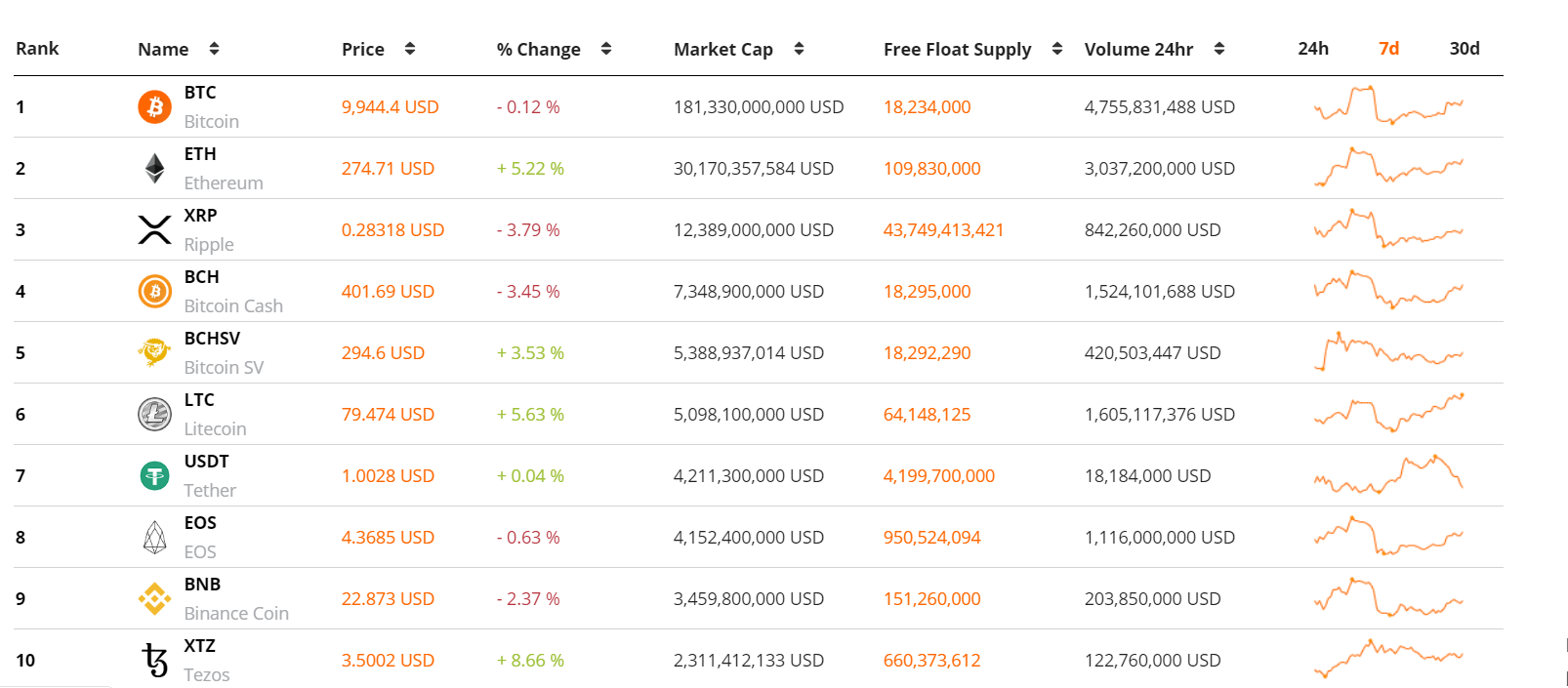Click the Bitcoin BTC logo icon
Image resolution: width=1568 pixels, height=688 pixels.
coord(154,106)
